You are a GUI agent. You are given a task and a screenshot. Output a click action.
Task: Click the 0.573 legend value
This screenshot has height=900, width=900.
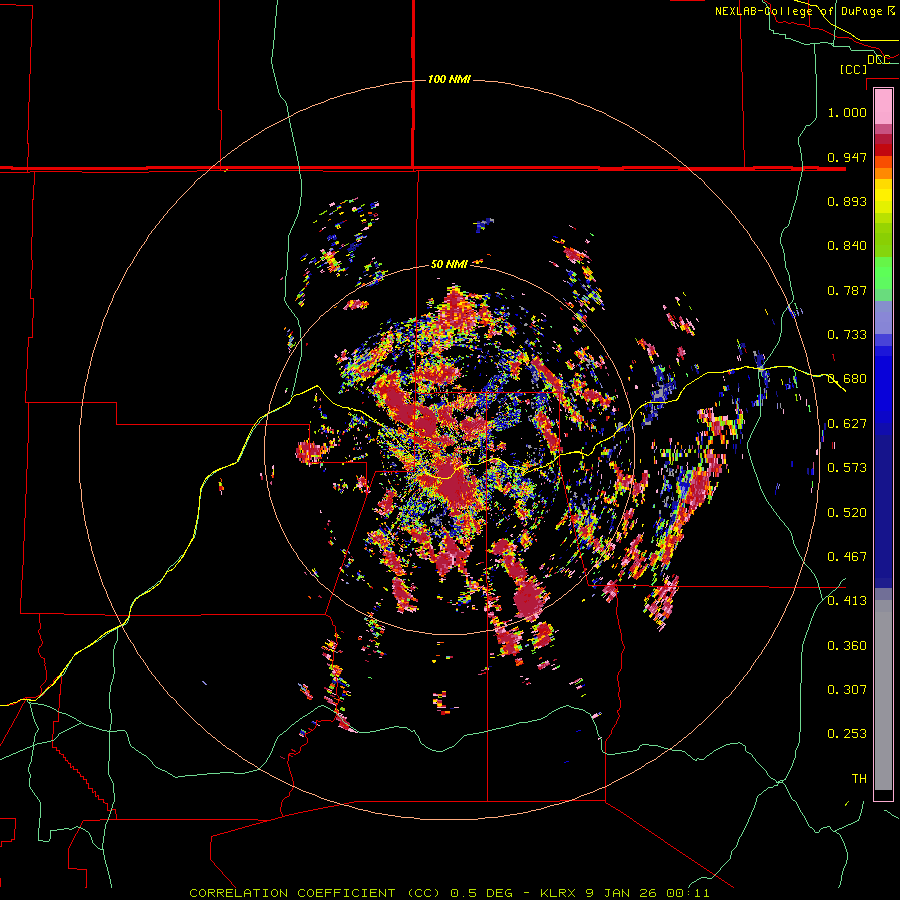tap(847, 468)
